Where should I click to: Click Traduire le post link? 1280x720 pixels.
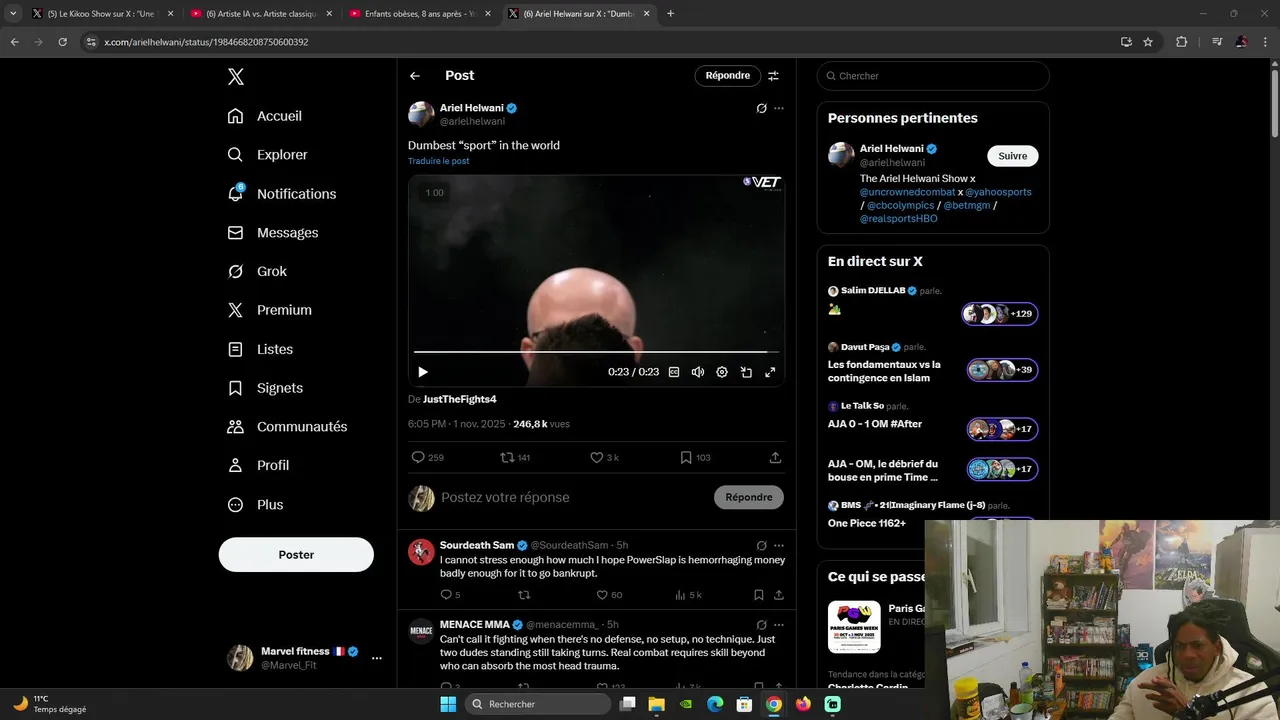tap(438, 161)
